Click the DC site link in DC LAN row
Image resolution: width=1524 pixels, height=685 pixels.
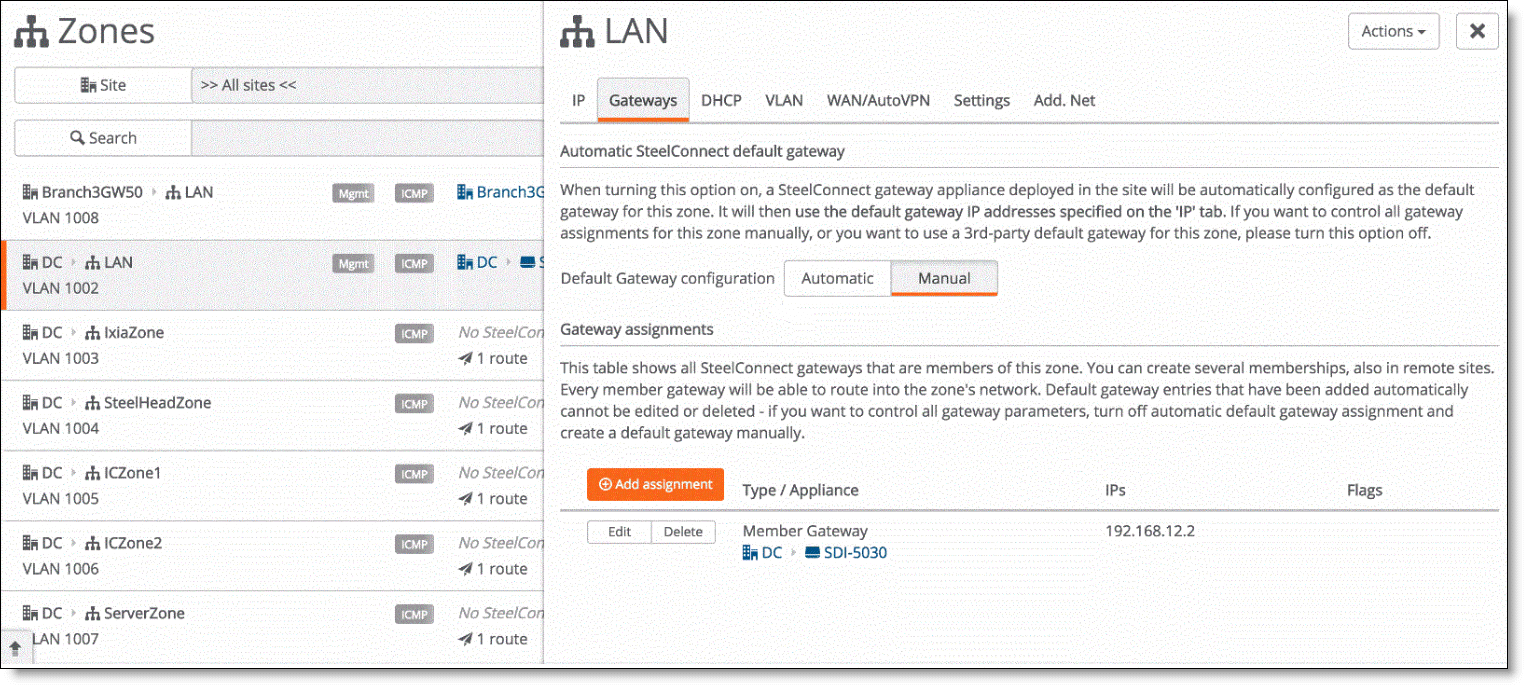[x=487, y=262]
